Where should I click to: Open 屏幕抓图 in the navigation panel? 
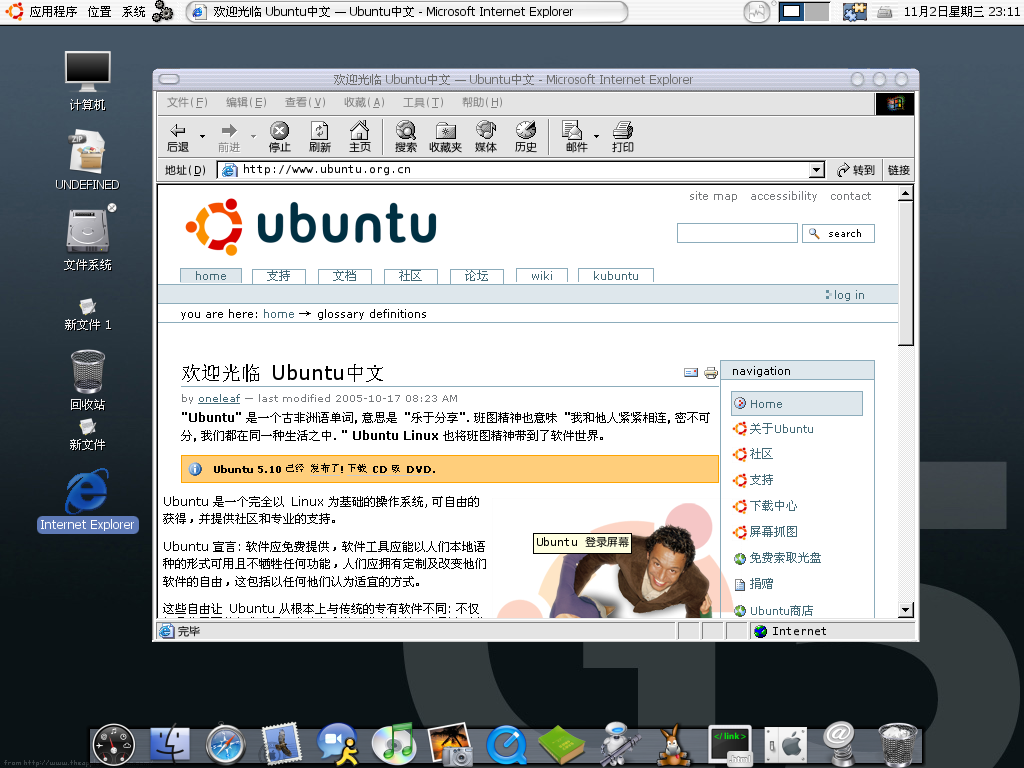pos(773,532)
